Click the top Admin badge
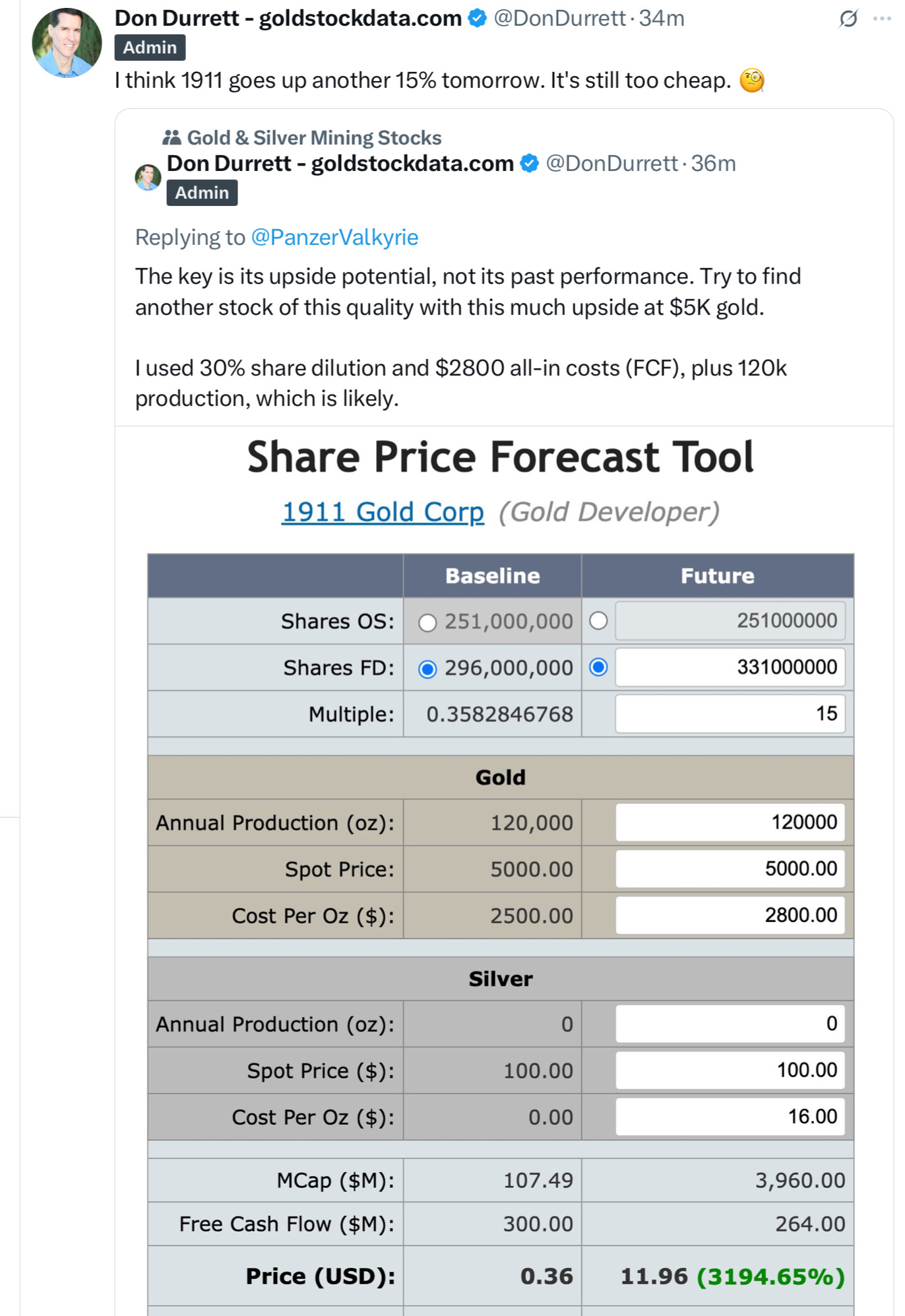Screen dimensions: 905x1316 tap(150, 48)
